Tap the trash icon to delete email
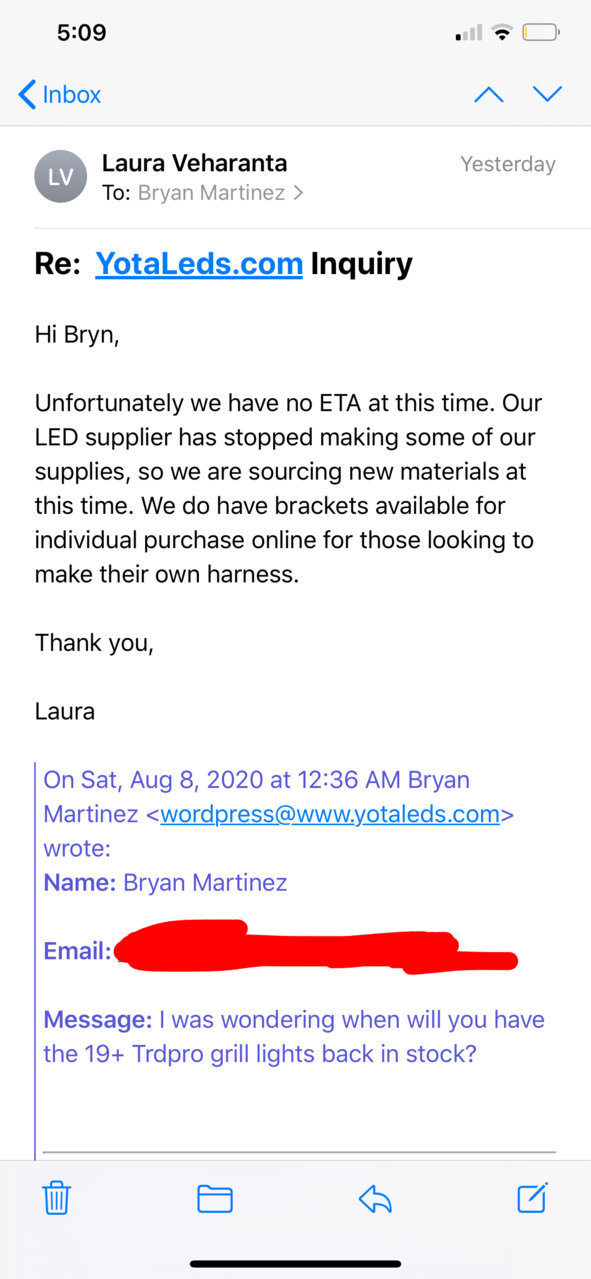 click(x=57, y=1197)
